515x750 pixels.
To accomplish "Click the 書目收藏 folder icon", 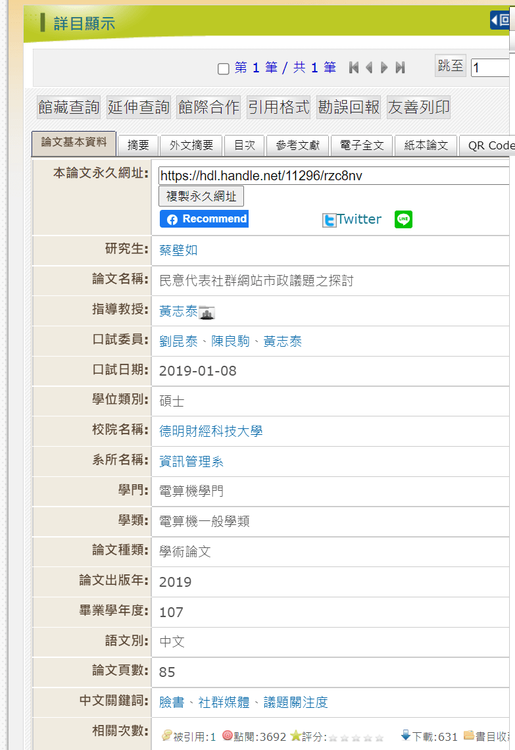I will [x=469, y=735].
